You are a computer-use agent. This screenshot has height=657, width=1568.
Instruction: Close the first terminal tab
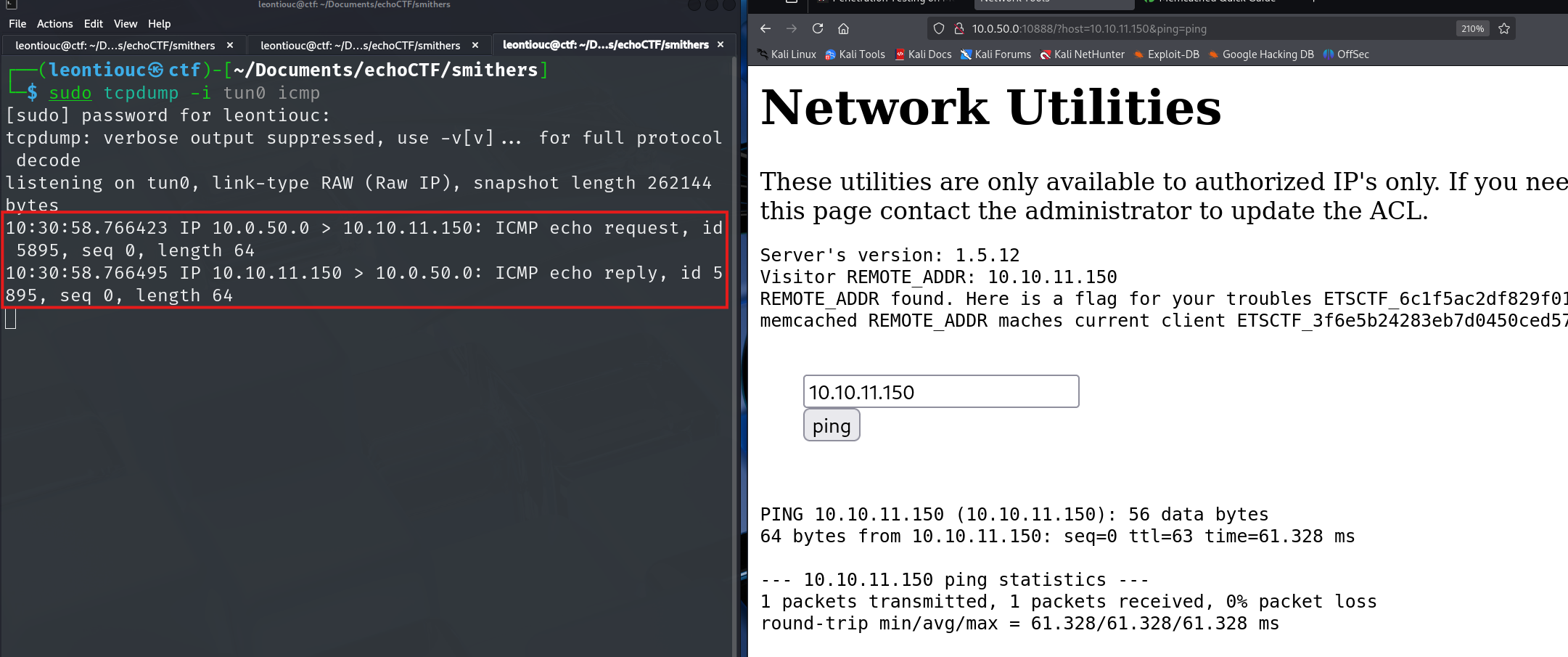click(x=230, y=45)
